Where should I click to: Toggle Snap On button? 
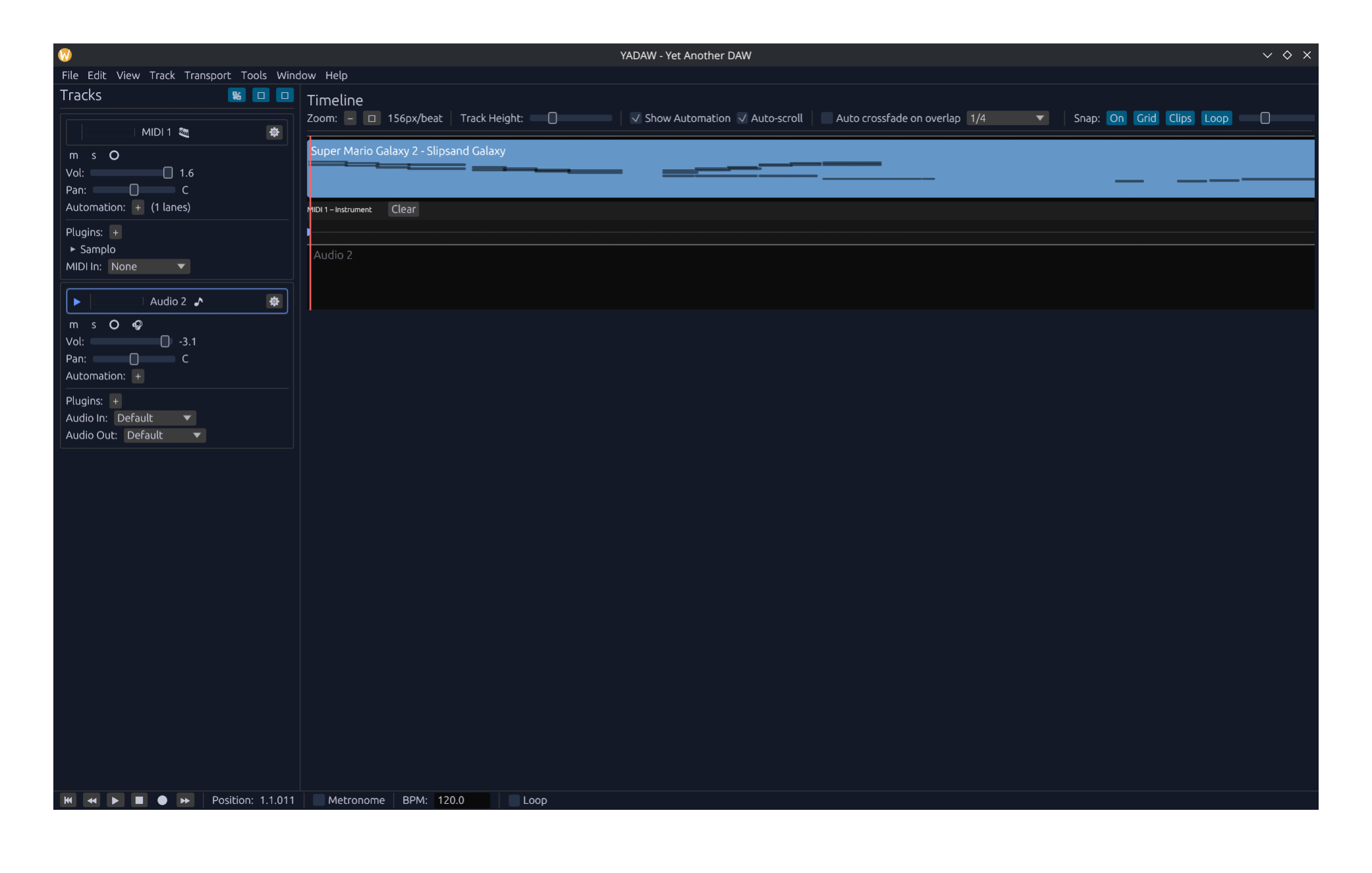[1116, 119]
